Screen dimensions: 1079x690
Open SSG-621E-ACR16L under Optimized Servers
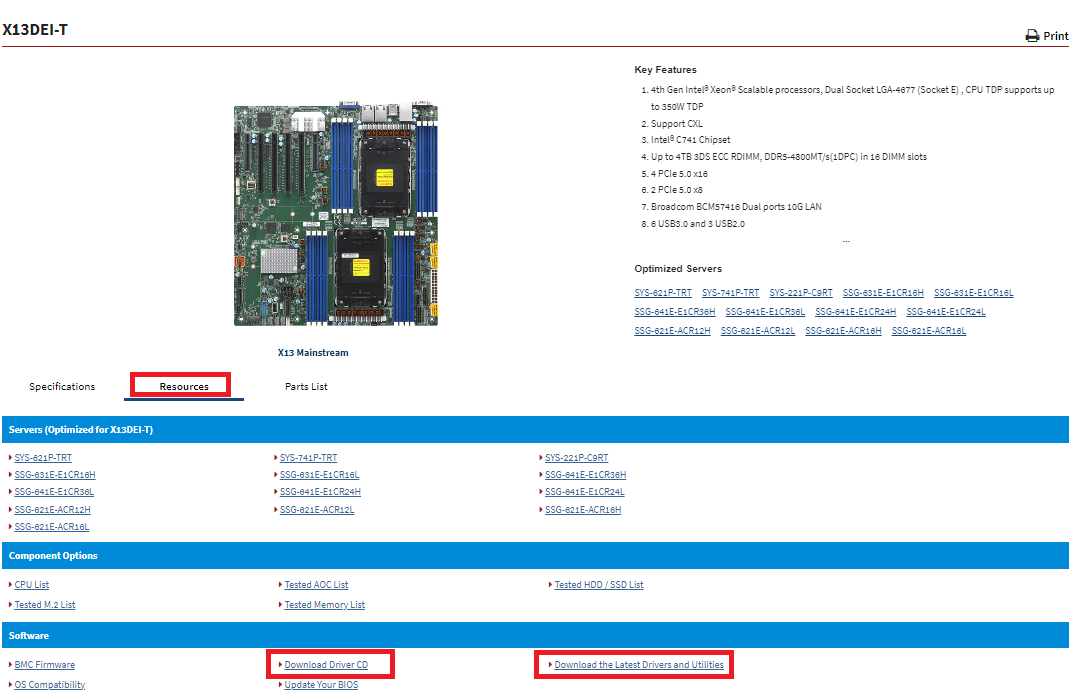point(929,331)
